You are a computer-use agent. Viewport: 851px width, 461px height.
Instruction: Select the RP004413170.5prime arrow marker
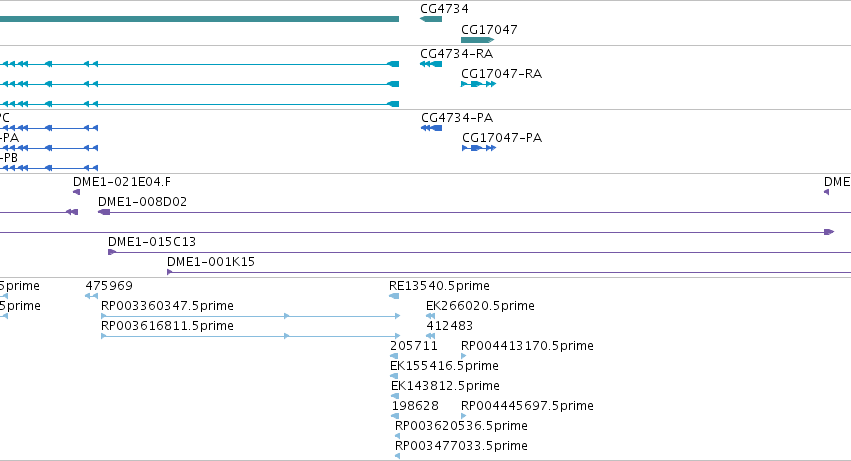(x=463, y=356)
